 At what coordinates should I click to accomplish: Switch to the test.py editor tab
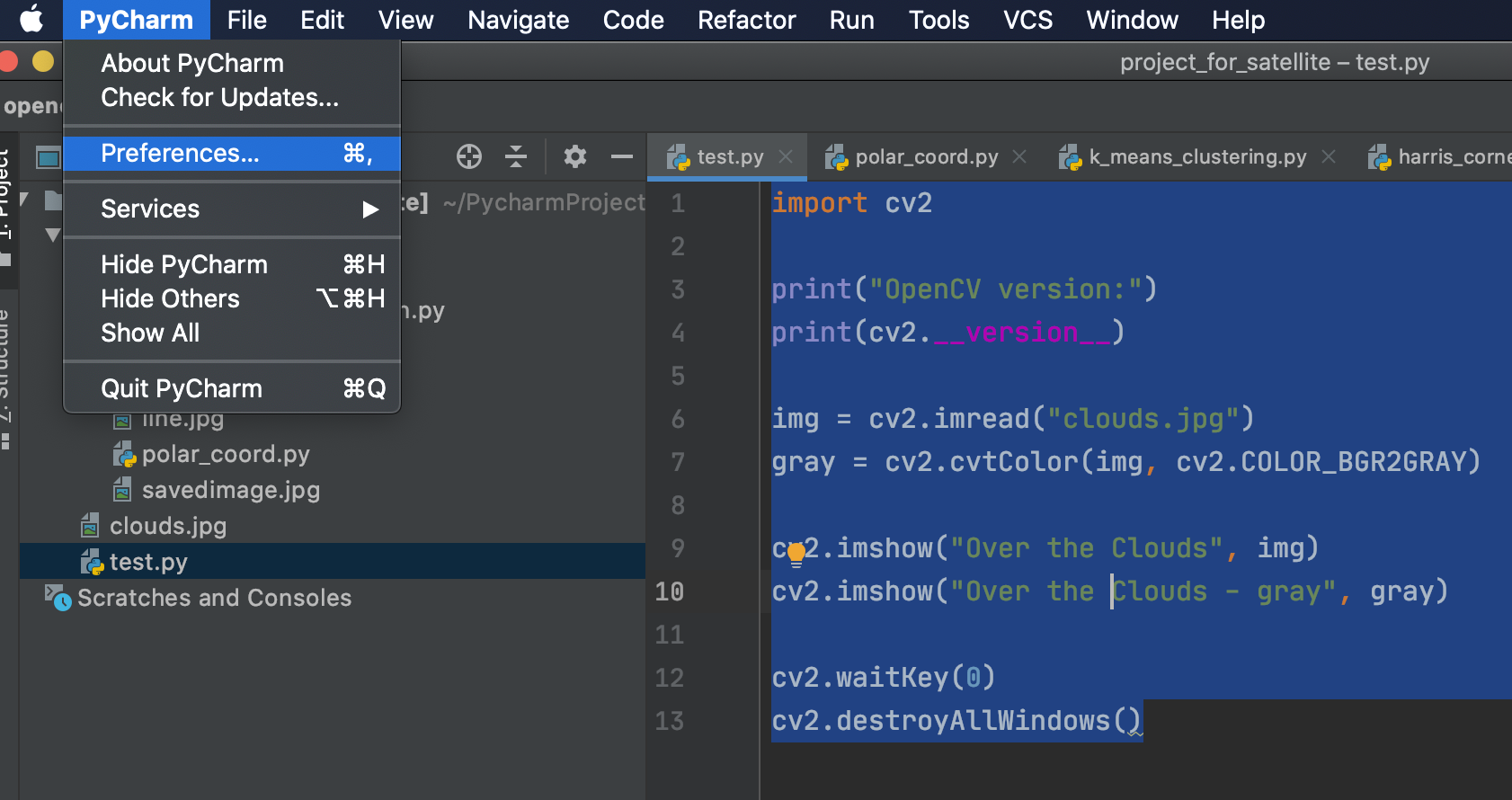[729, 156]
